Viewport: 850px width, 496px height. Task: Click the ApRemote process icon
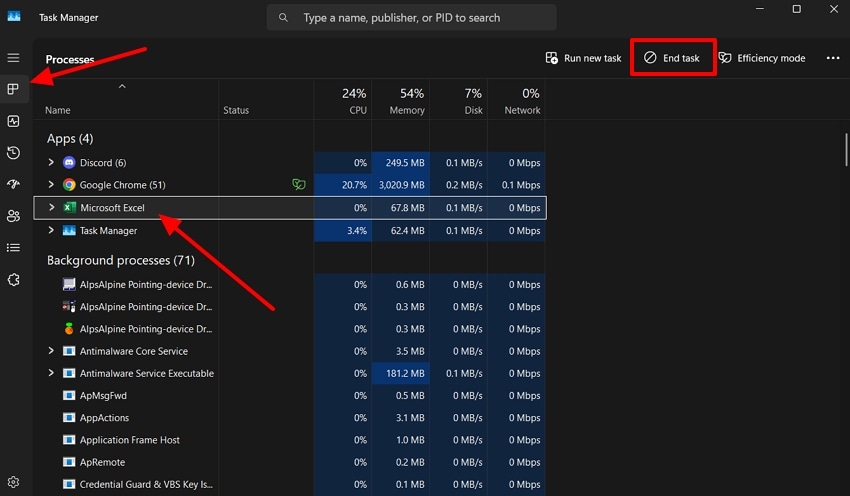(x=69, y=462)
